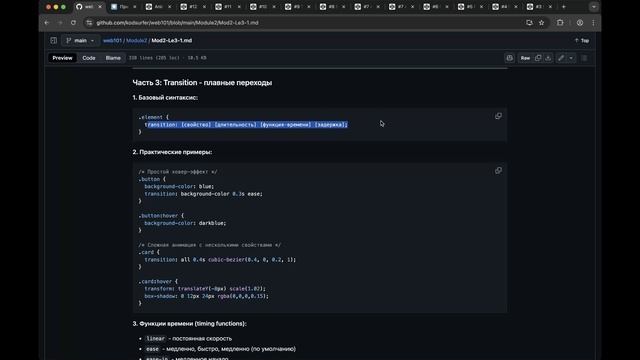Viewport: 640px width, 360px height.
Task: Switch to the Blame view tab
Action: coord(113,58)
